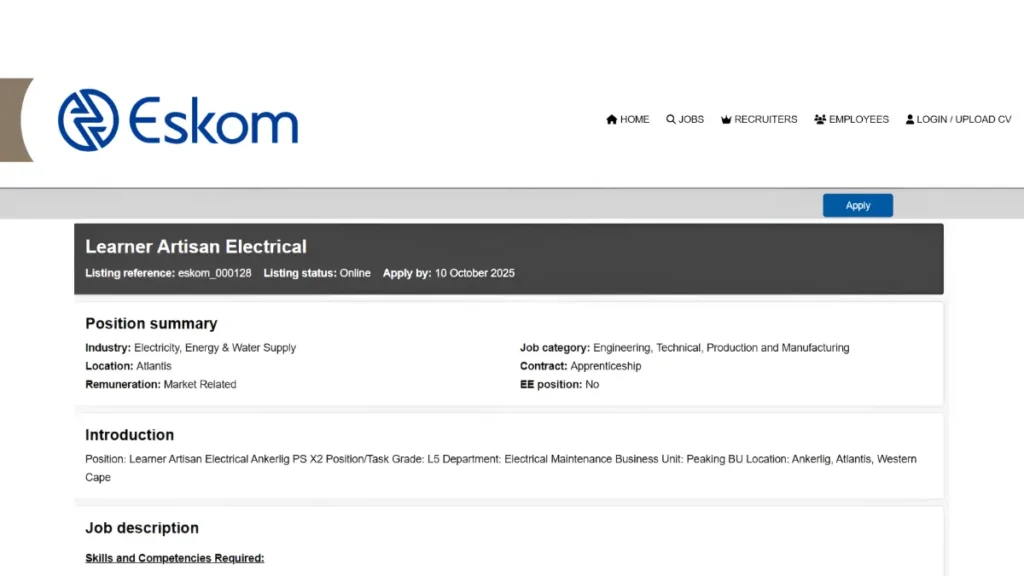
Task: Click the Position summary heading
Action: click(x=151, y=324)
